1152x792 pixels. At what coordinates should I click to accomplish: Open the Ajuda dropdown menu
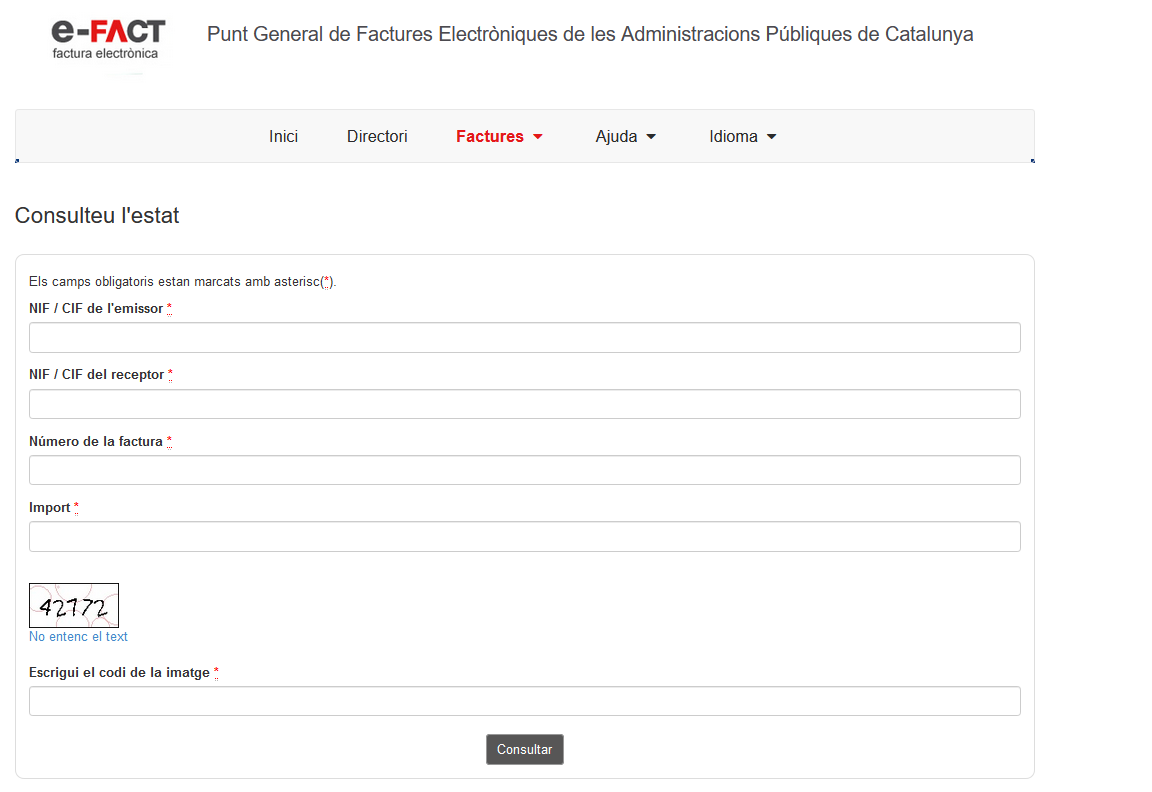(625, 137)
